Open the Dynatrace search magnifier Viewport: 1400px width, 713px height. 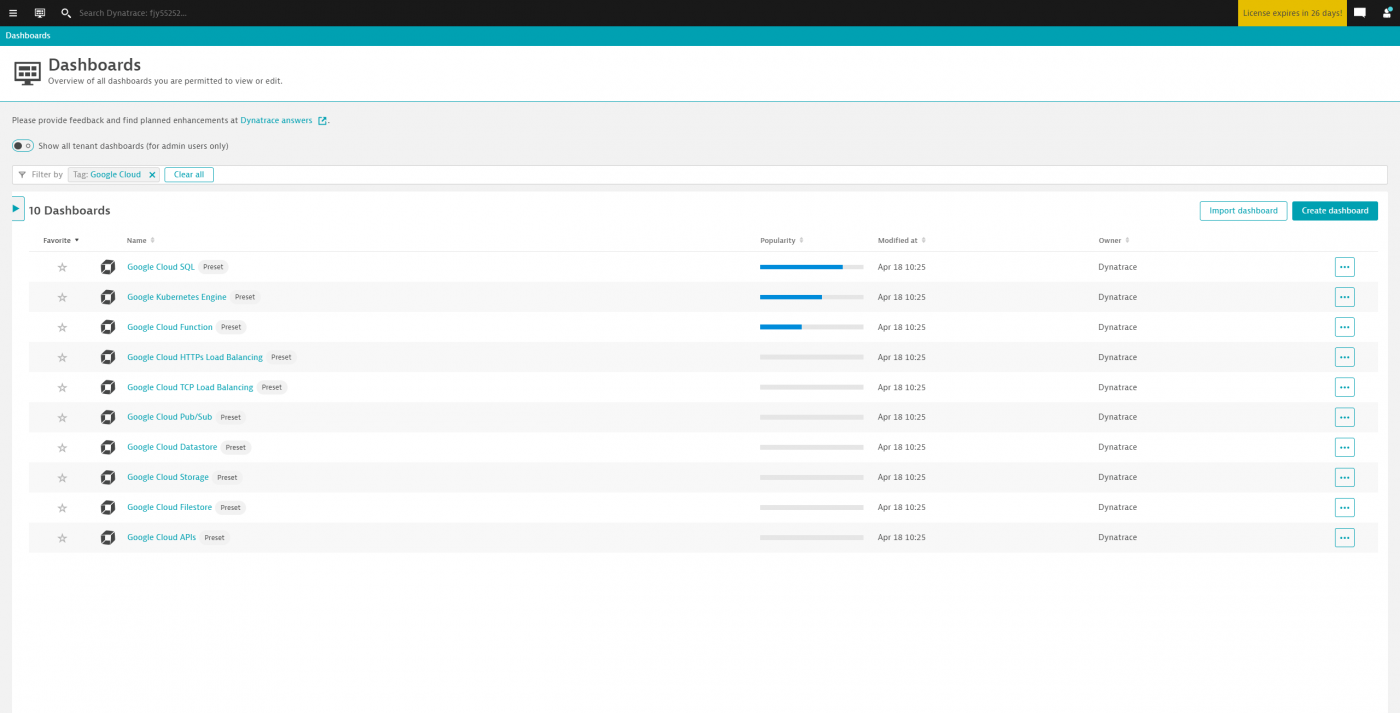click(x=65, y=13)
